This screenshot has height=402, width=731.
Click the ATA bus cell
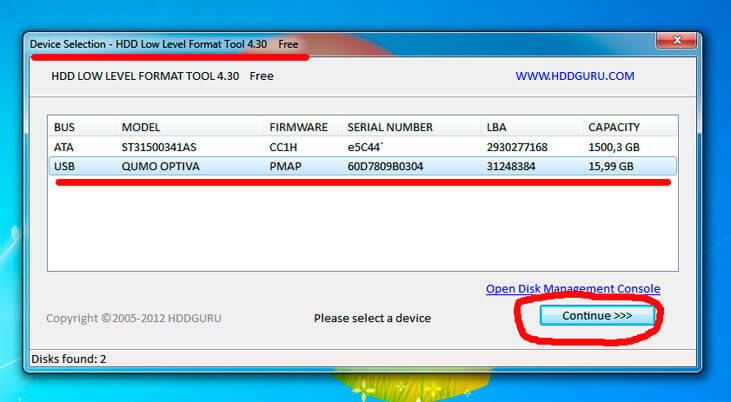pyautogui.click(x=64, y=147)
